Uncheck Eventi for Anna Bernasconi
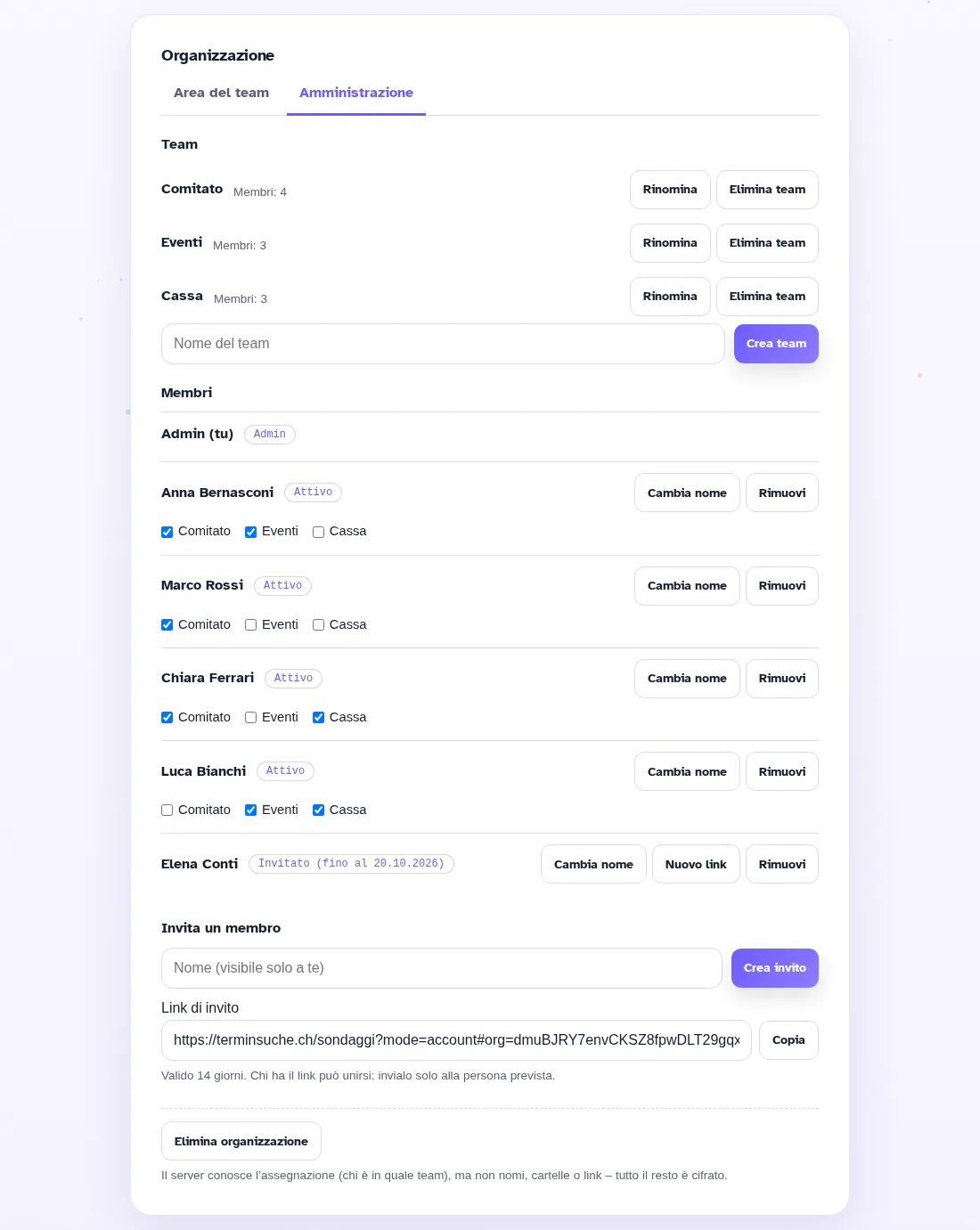 [x=250, y=532]
